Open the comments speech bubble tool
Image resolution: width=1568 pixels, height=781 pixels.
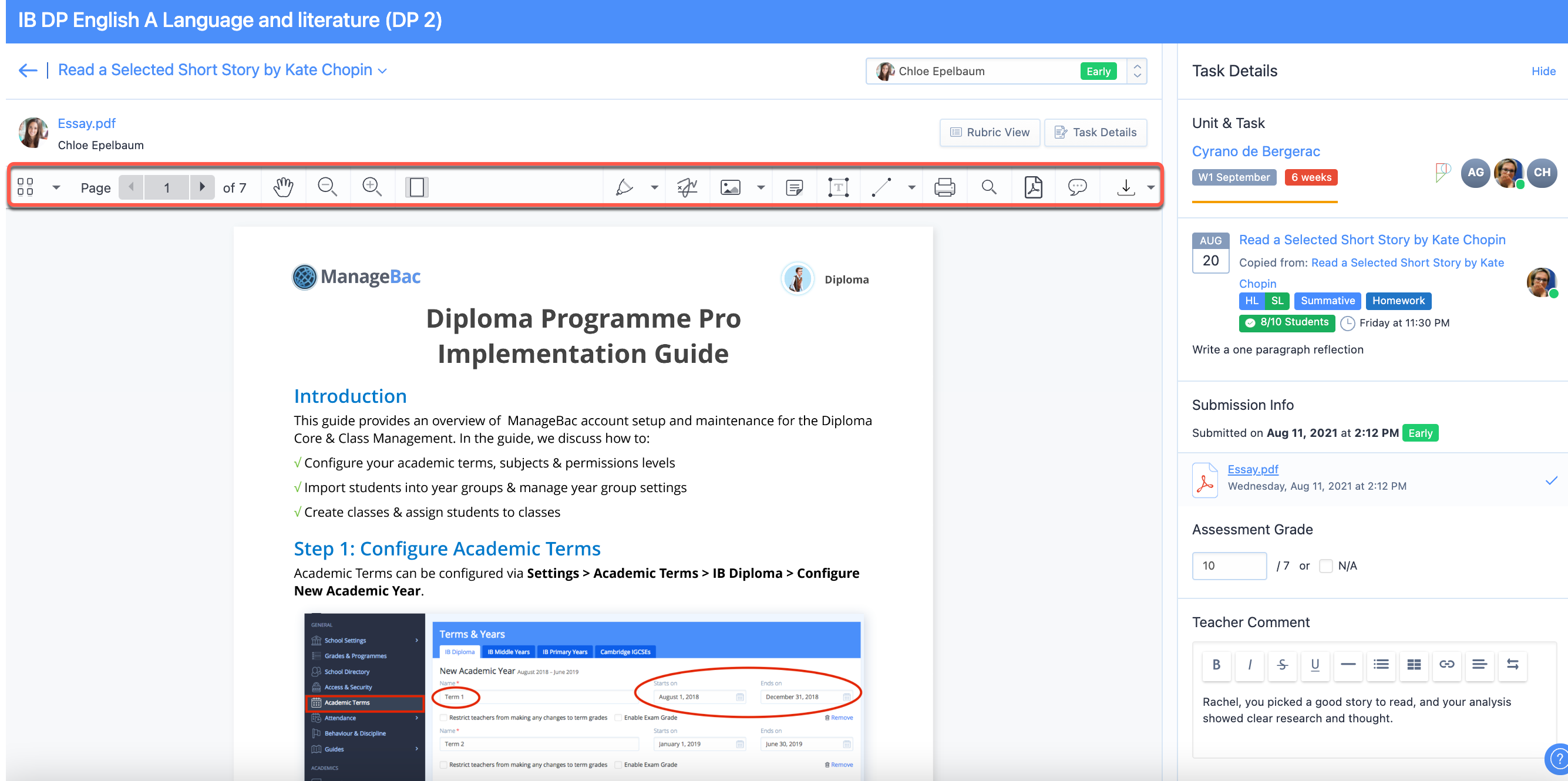(x=1078, y=187)
